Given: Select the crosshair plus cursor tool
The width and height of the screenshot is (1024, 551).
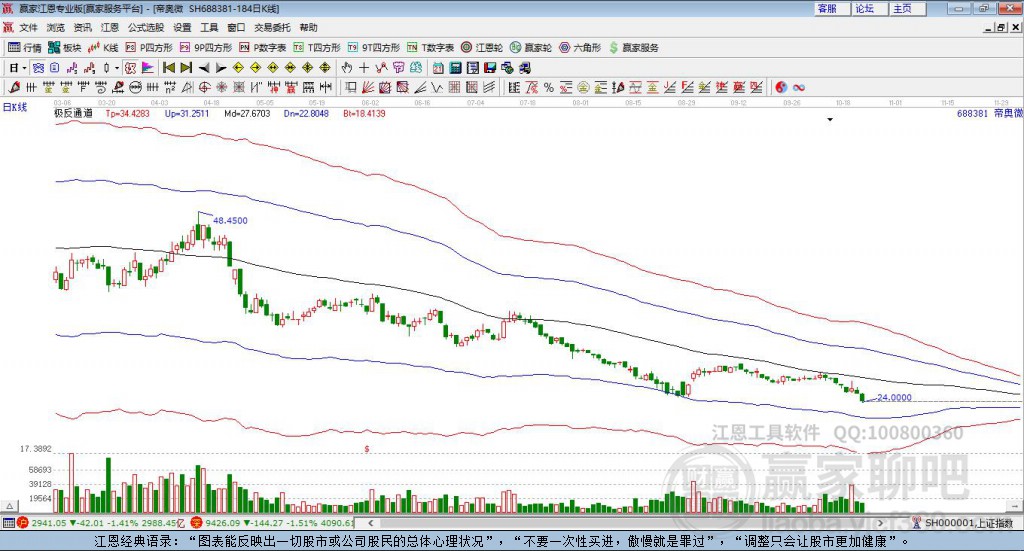Looking at the screenshot, I should [x=364, y=68].
